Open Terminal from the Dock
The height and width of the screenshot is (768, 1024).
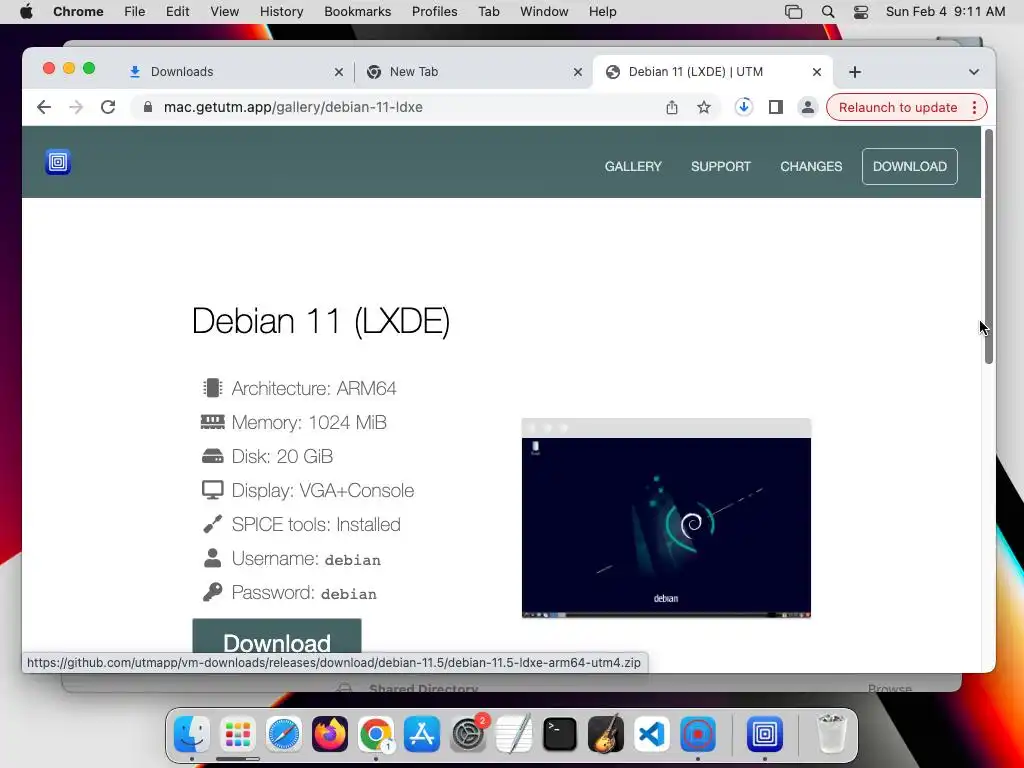pyautogui.click(x=560, y=734)
